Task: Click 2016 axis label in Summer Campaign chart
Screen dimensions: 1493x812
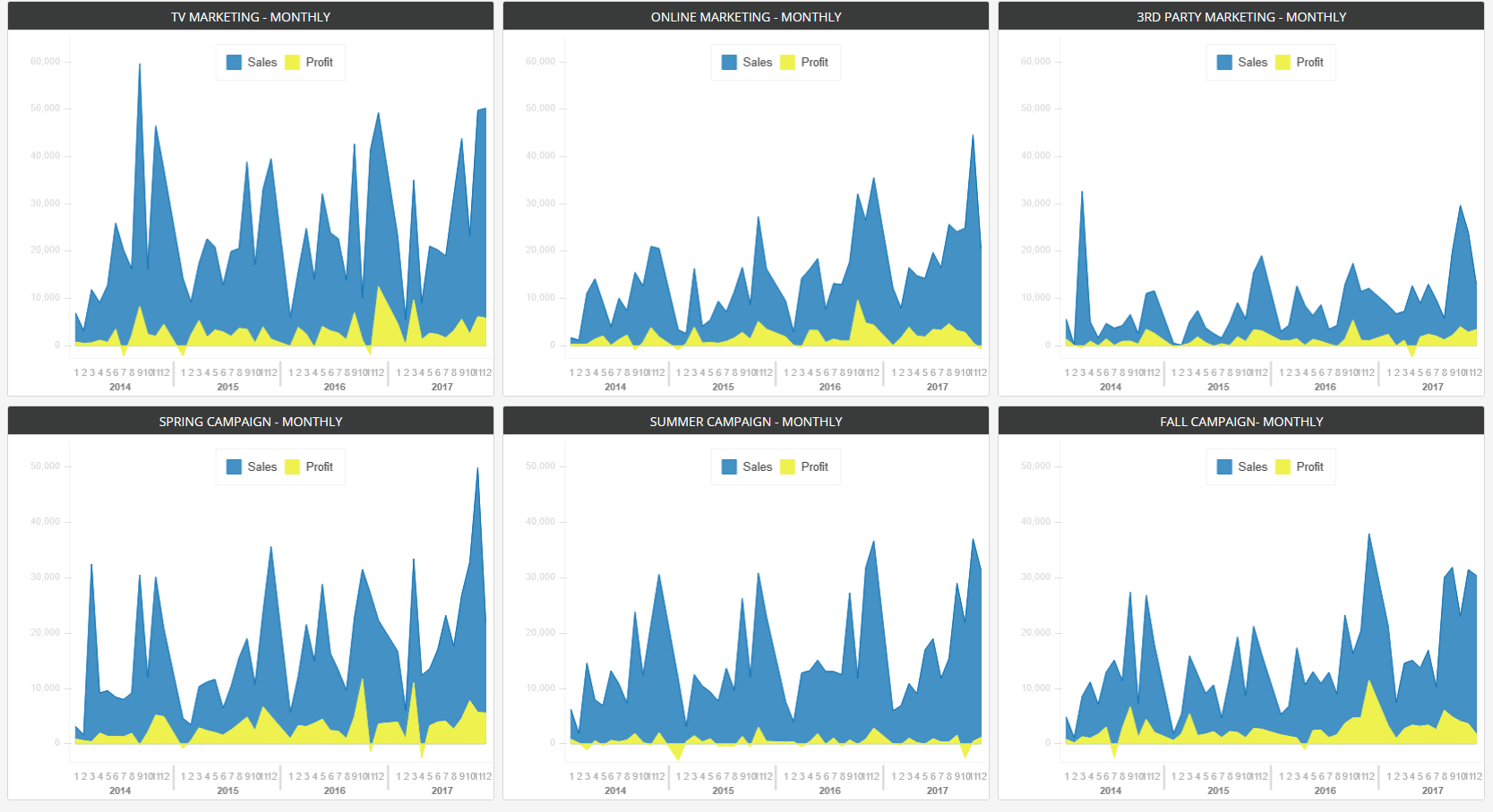Action: pos(830,791)
